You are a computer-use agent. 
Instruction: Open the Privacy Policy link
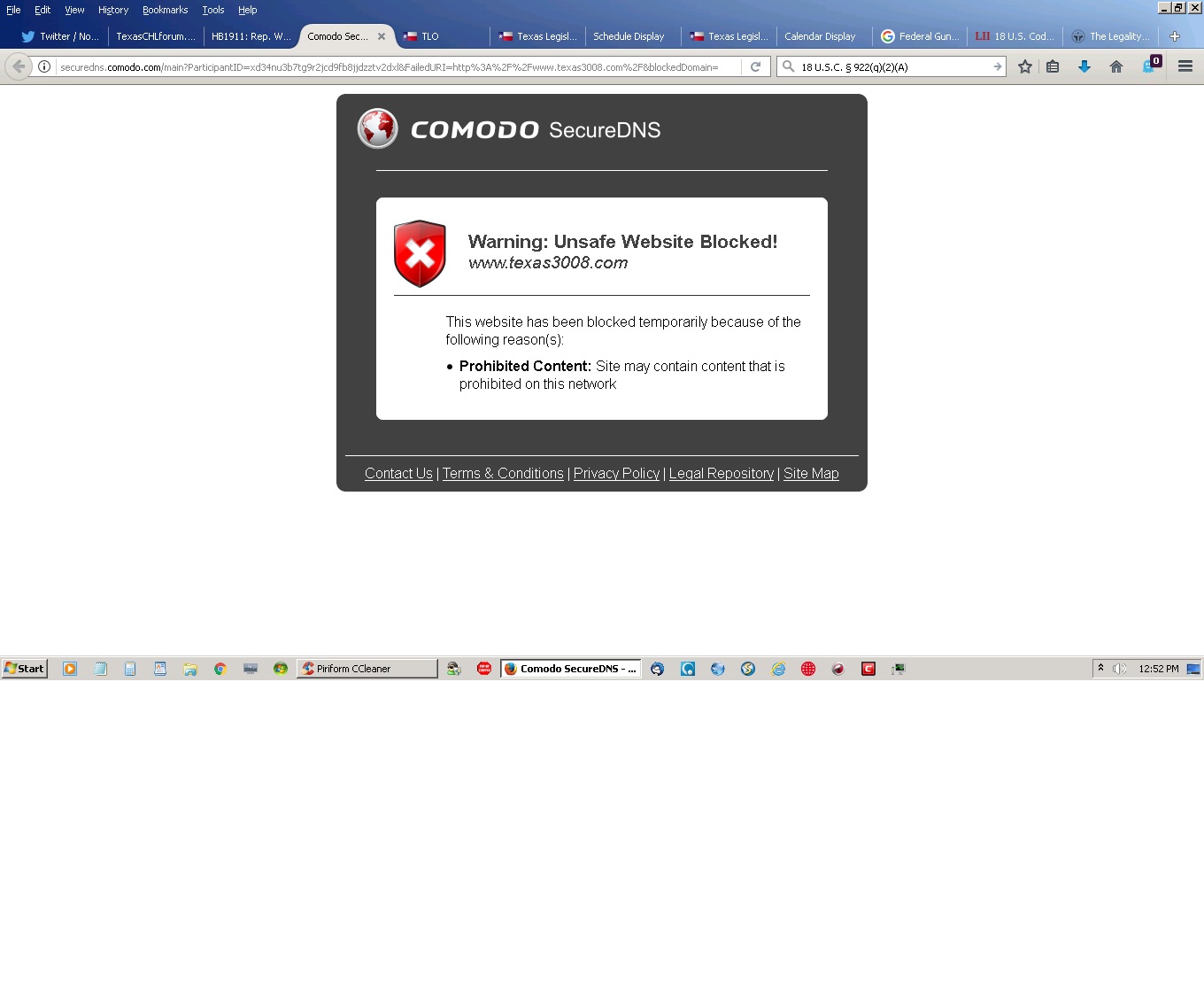[616, 473]
